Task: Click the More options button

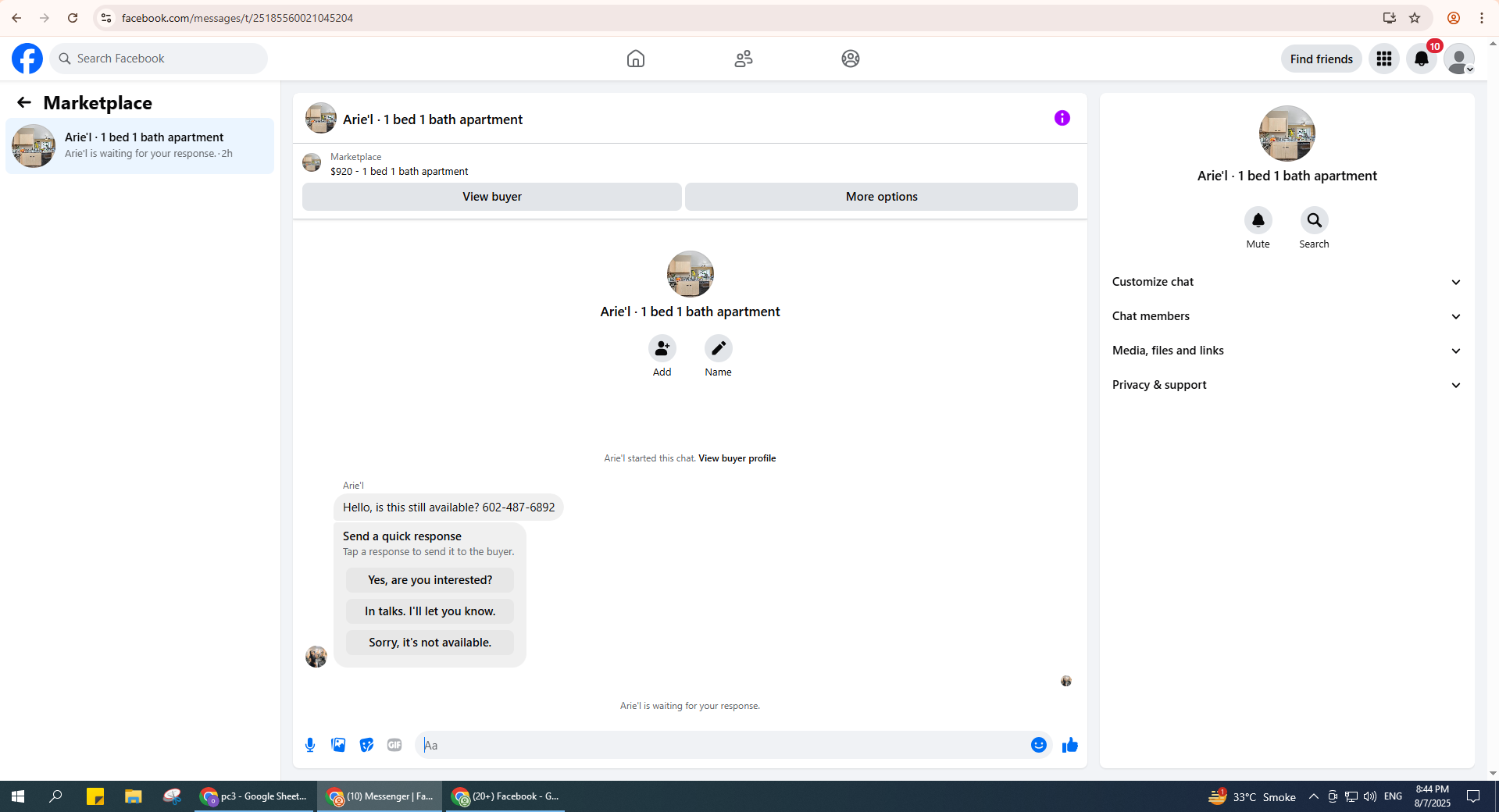Action: point(881,197)
